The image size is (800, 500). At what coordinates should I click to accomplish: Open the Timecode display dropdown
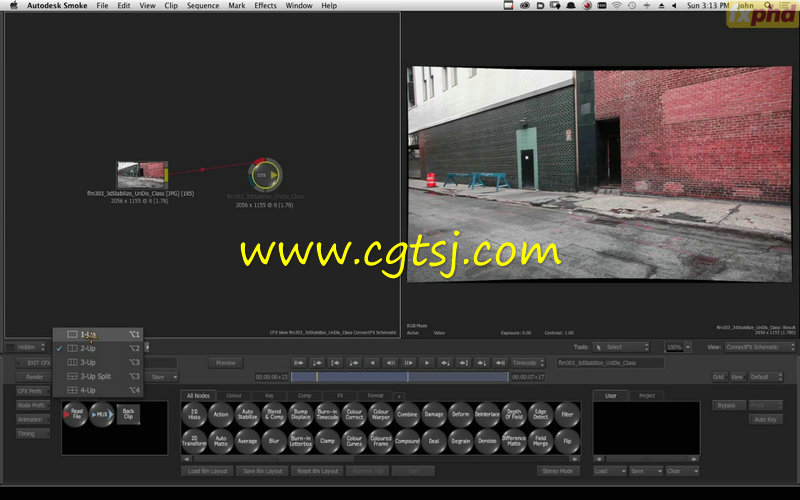click(x=528, y=363)
